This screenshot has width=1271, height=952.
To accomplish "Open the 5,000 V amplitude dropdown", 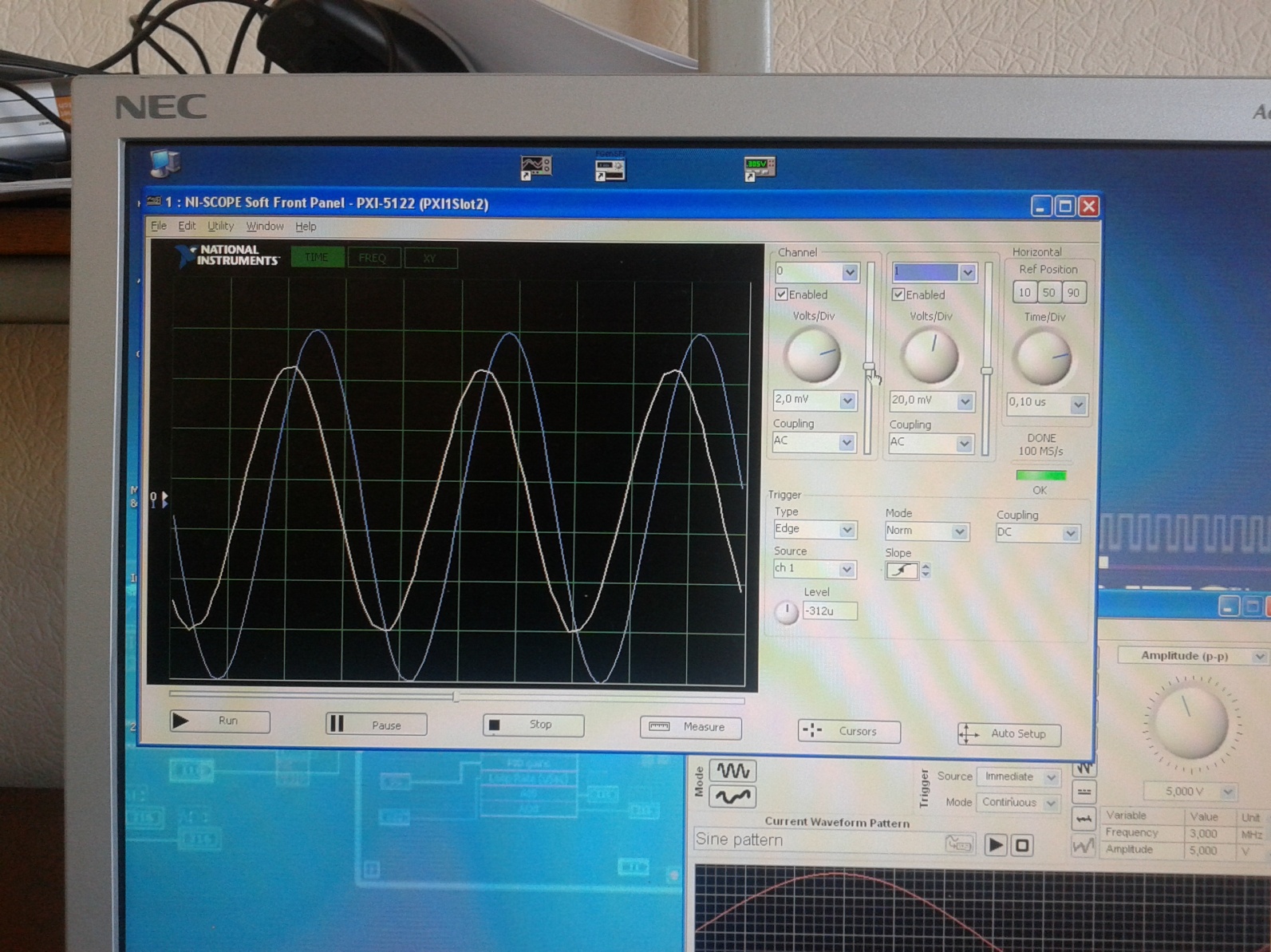I will point(1228,792).
